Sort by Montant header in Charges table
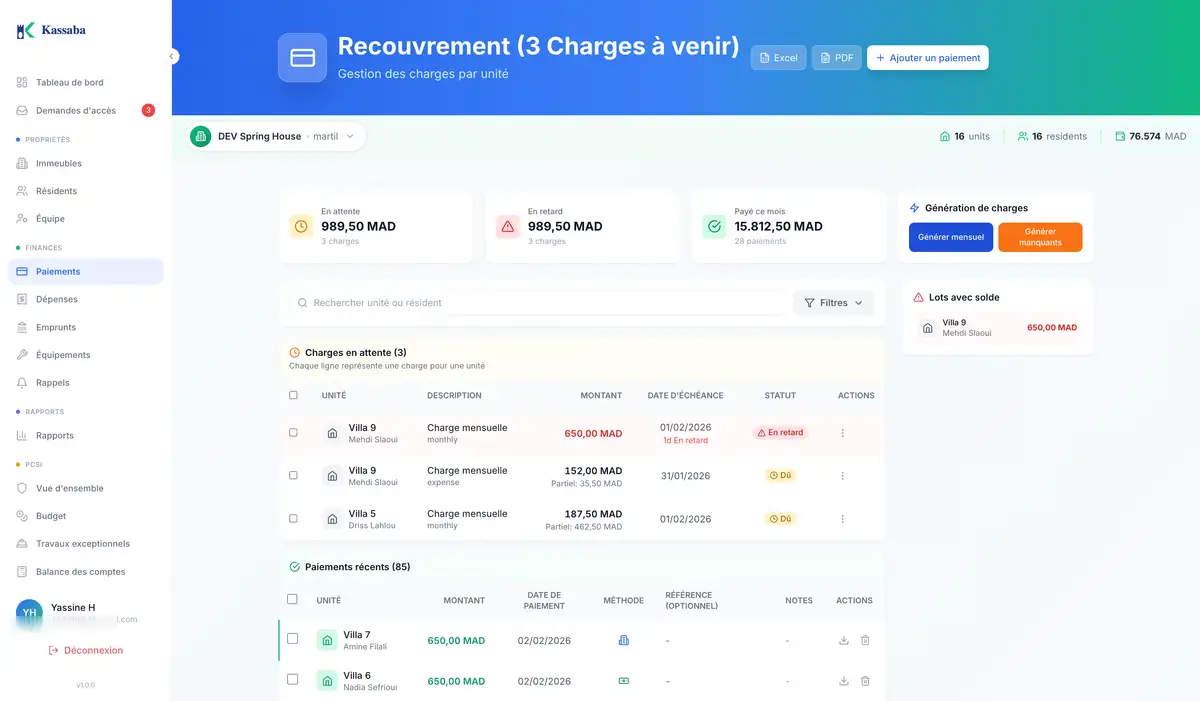 tap(601, 395)
